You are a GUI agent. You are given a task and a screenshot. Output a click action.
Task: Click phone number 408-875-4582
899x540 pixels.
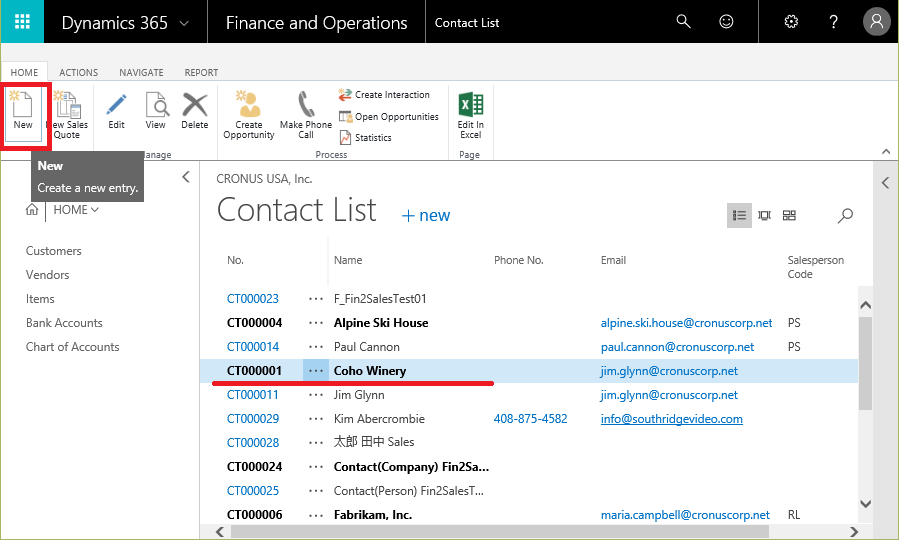(x=530, y=419)
